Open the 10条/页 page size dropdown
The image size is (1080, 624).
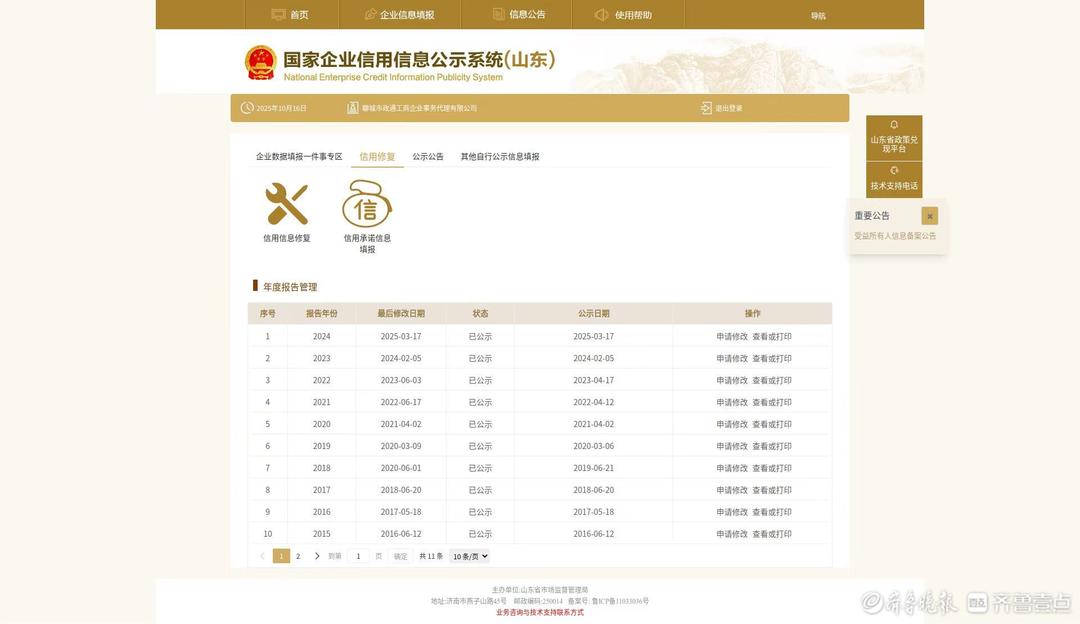coord(469,556)
